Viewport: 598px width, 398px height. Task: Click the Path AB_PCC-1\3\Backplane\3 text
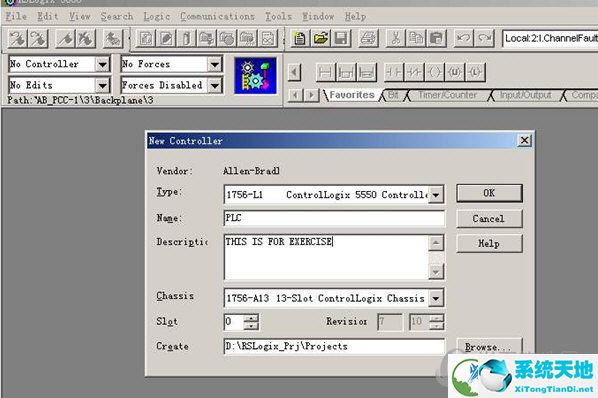[80, 100]
